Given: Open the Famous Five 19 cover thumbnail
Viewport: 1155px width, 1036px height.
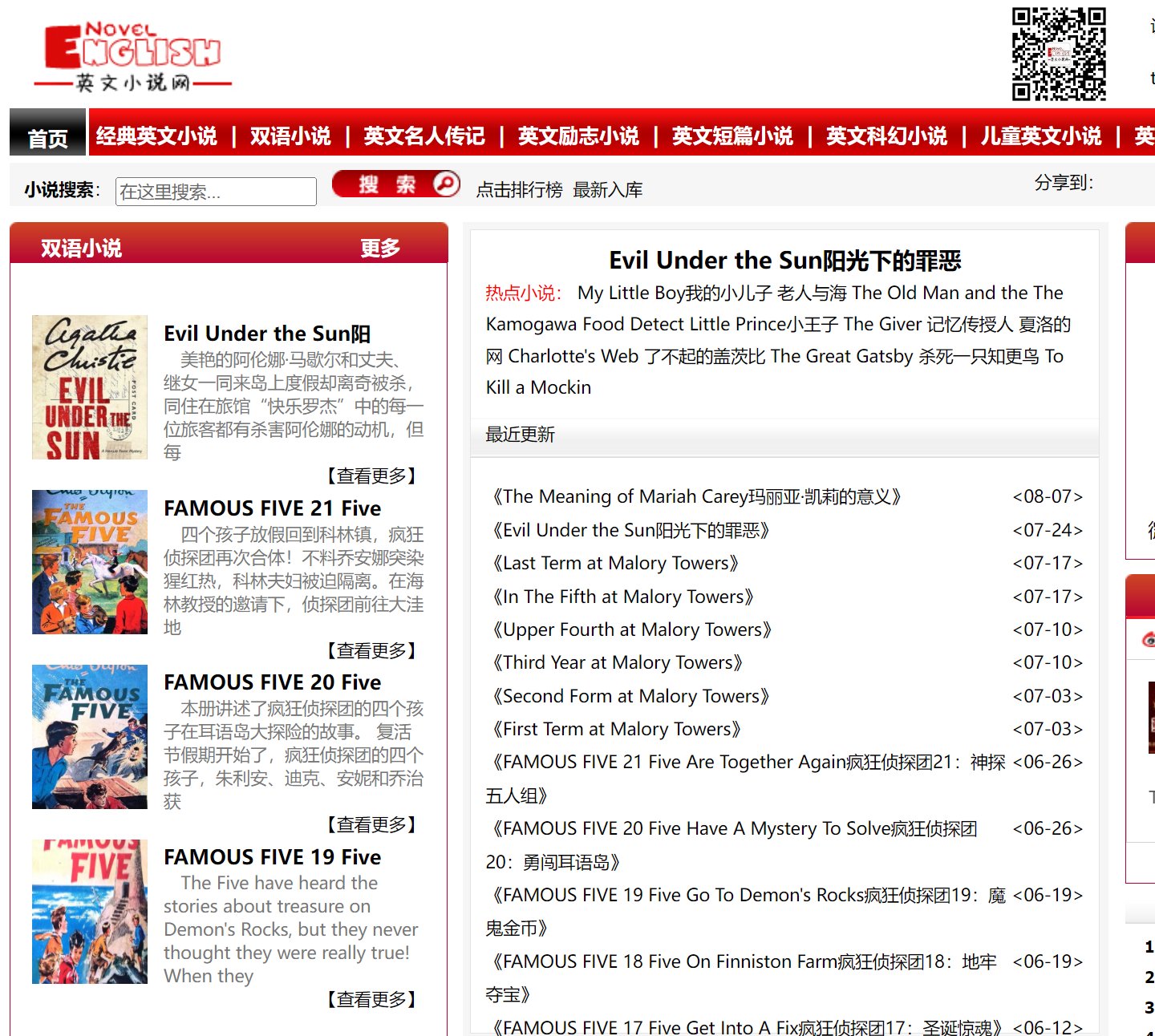Looking at the screenshot, I should 90,912.
